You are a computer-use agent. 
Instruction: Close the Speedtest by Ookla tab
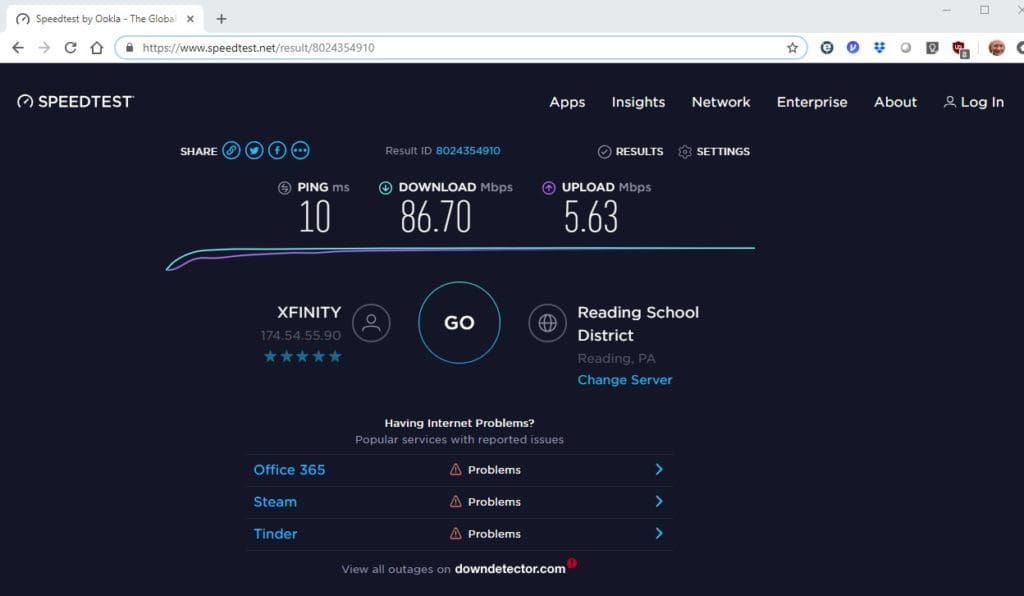click(x=190, y=19)
